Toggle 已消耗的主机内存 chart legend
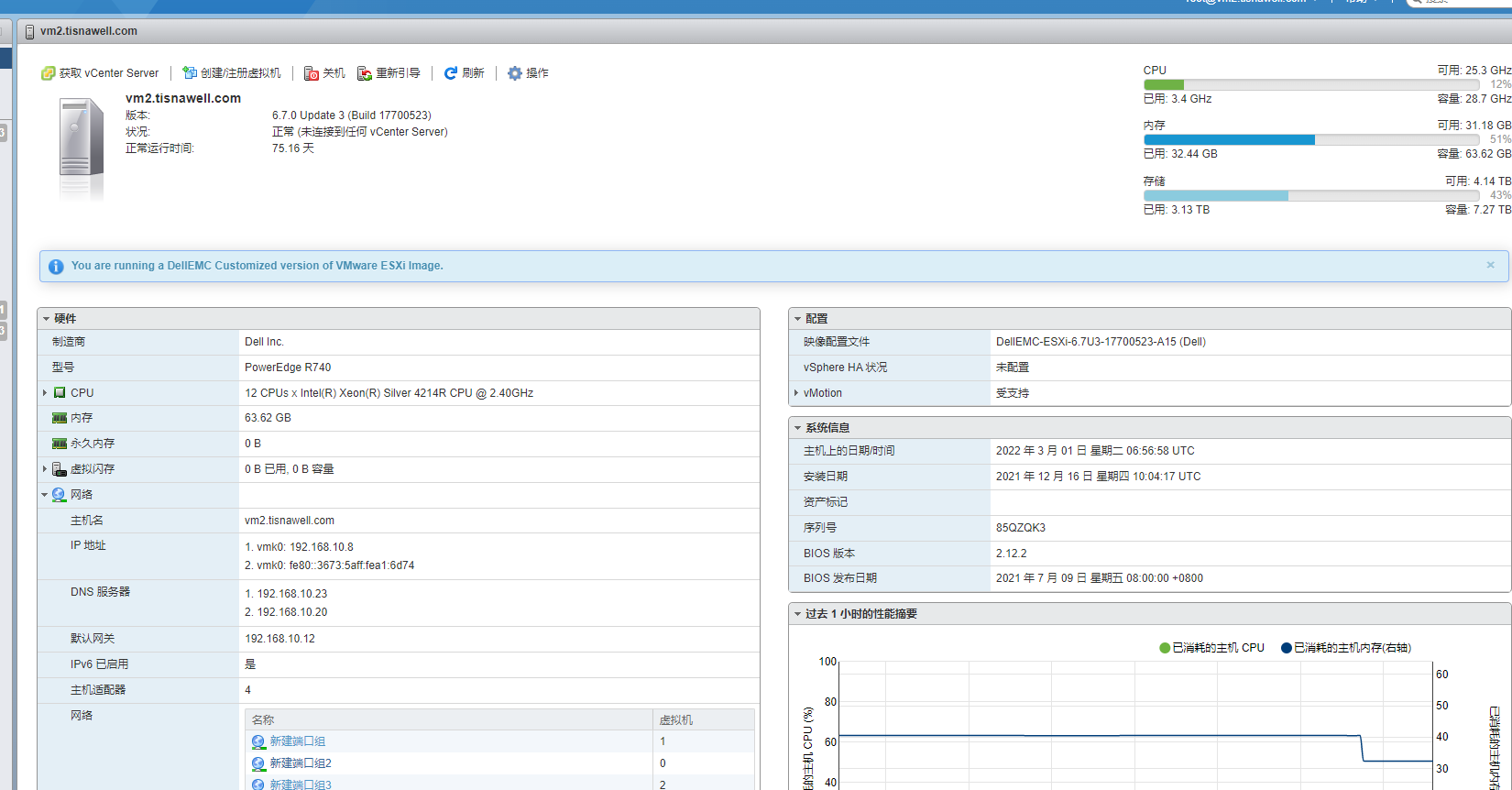1512x790 pixels. coord(1345,648)
